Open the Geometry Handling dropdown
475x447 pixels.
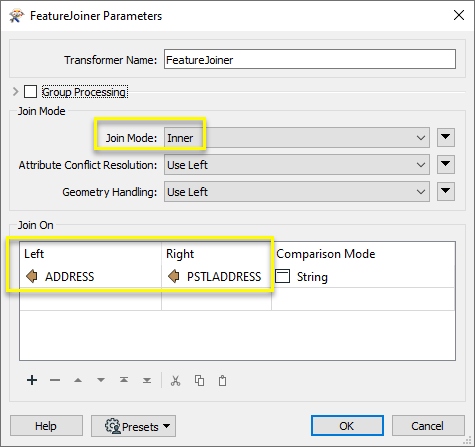[x=297, y=191]
